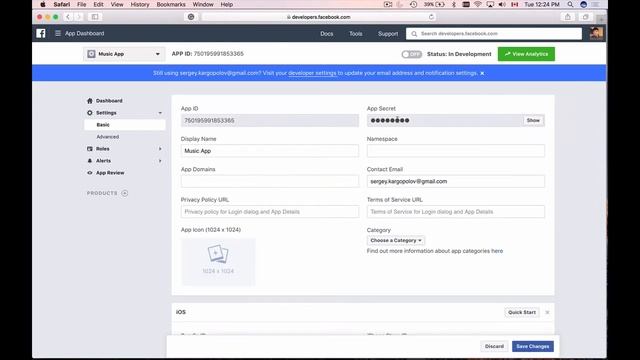Click the developers.facebook.com search box
This screenshot has width=640, height=360.
pos(494,34)
